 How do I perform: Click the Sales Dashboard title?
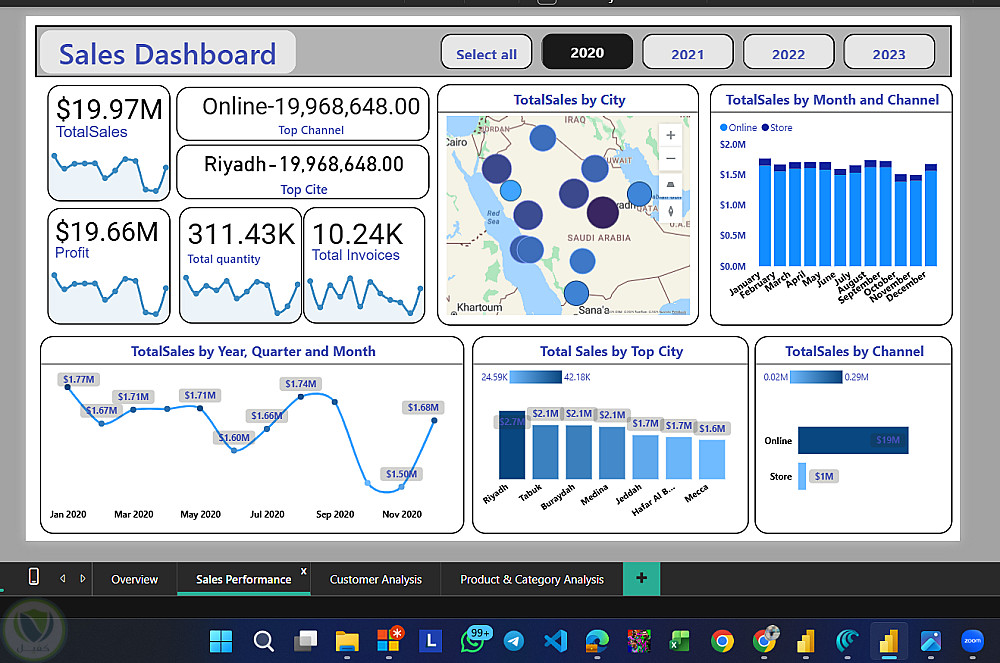168,54
